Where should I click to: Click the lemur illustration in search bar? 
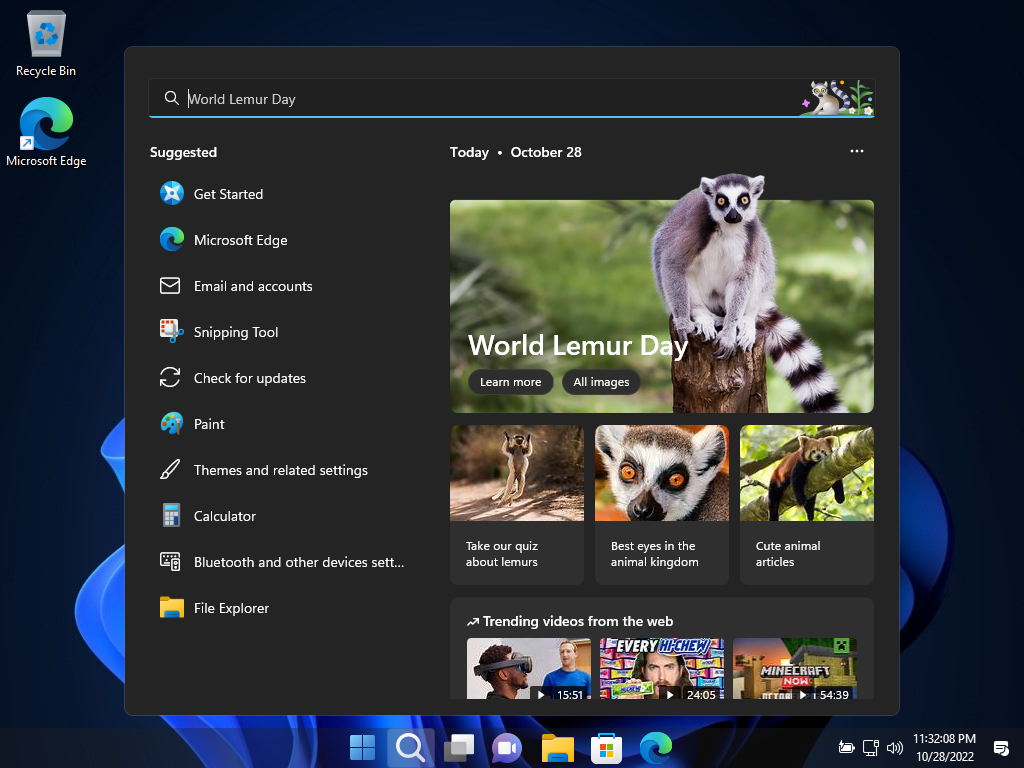(837, 98)
